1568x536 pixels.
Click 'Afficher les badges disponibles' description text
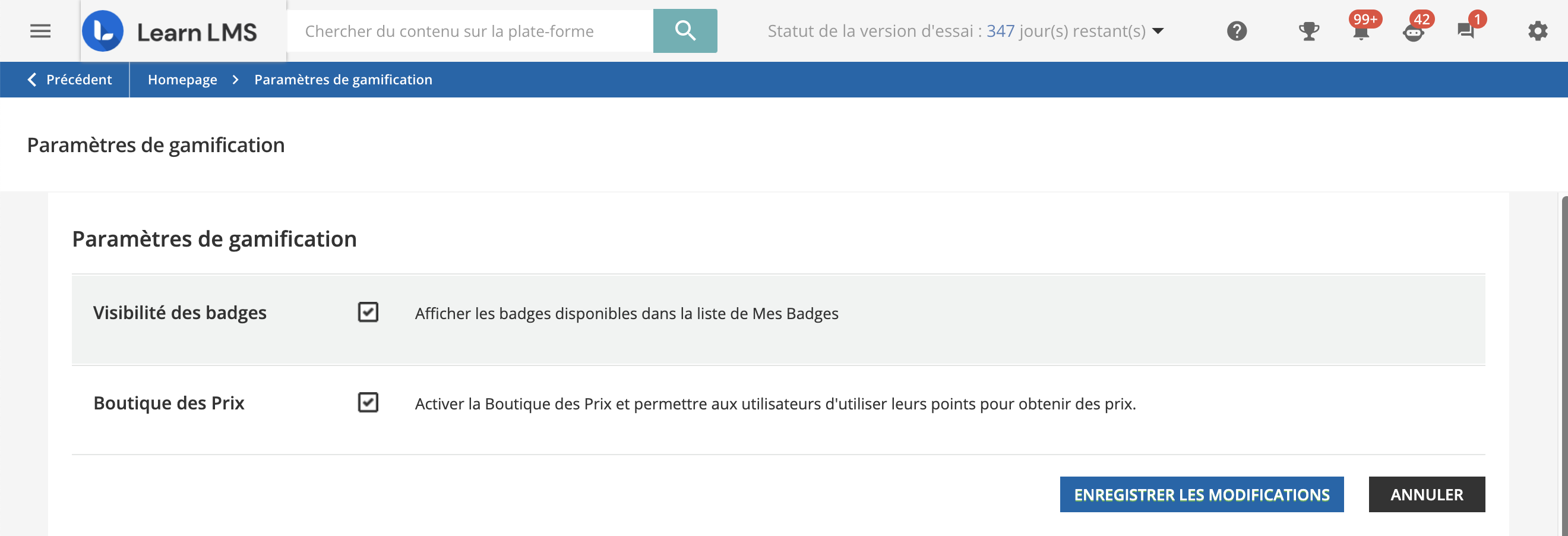tap(627, 313)
